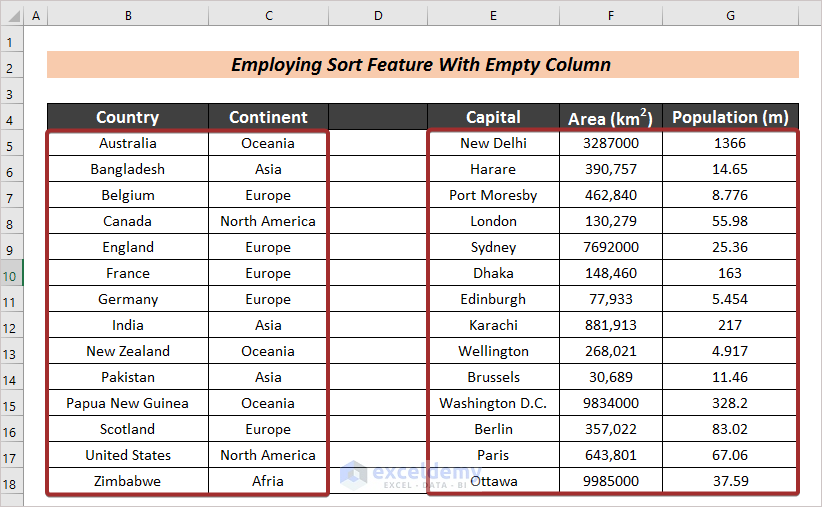
Task: Select row 10 header
Action: click(x=10, y=273)
